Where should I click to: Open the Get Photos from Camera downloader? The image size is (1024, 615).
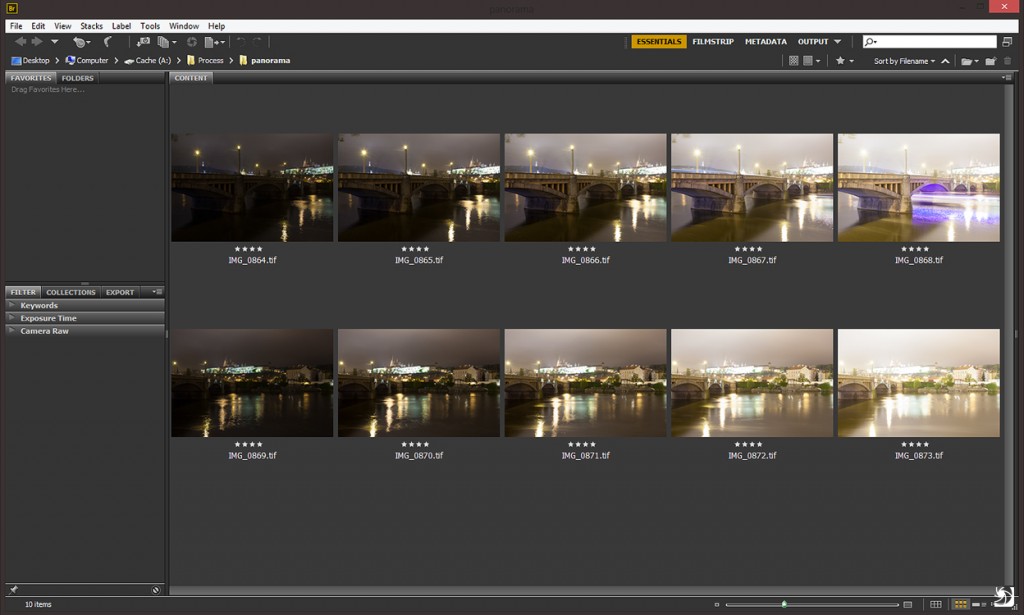(143, 41)
